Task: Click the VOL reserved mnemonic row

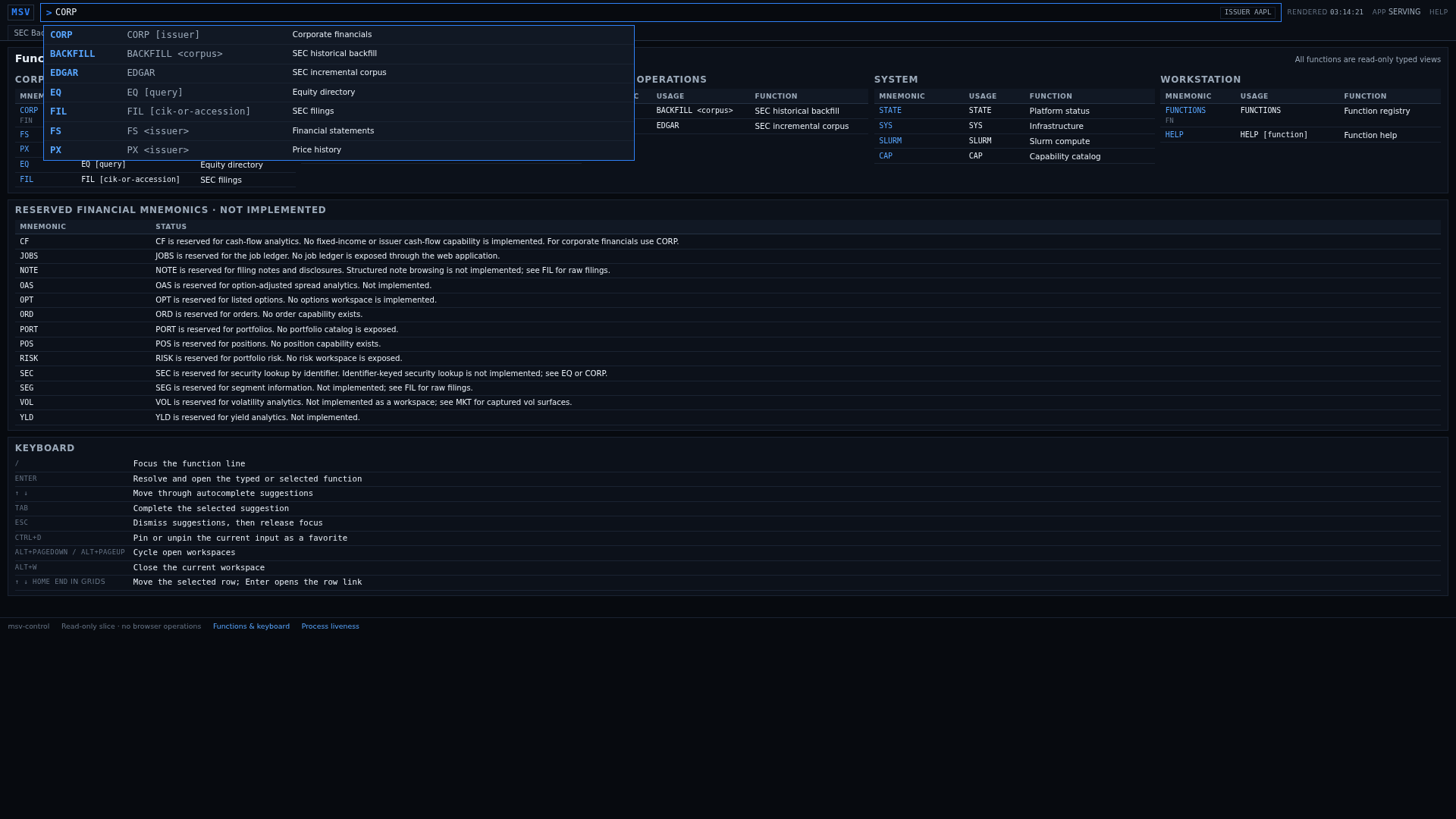Action: tap(728, 403)
